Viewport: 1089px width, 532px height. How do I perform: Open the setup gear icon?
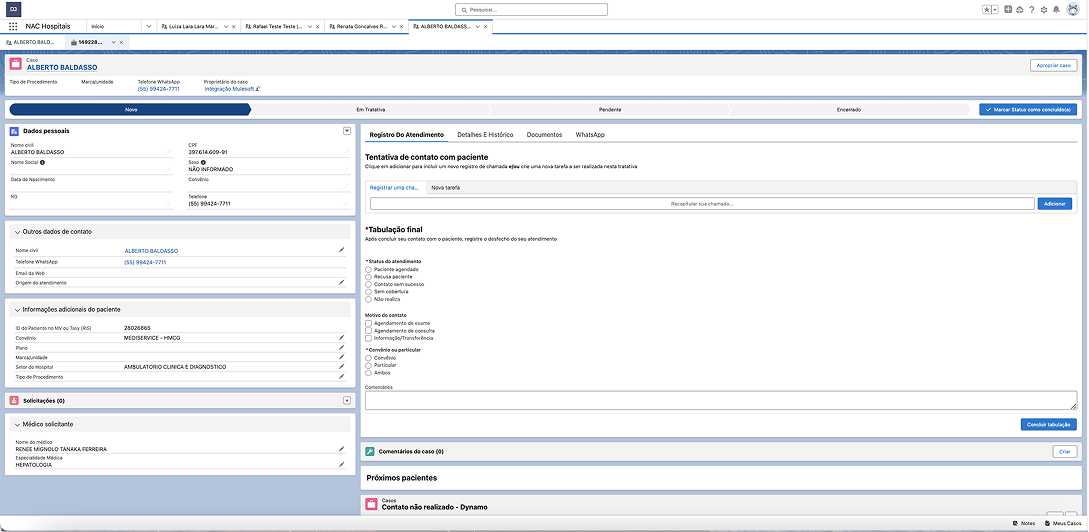pos(1043,10)
